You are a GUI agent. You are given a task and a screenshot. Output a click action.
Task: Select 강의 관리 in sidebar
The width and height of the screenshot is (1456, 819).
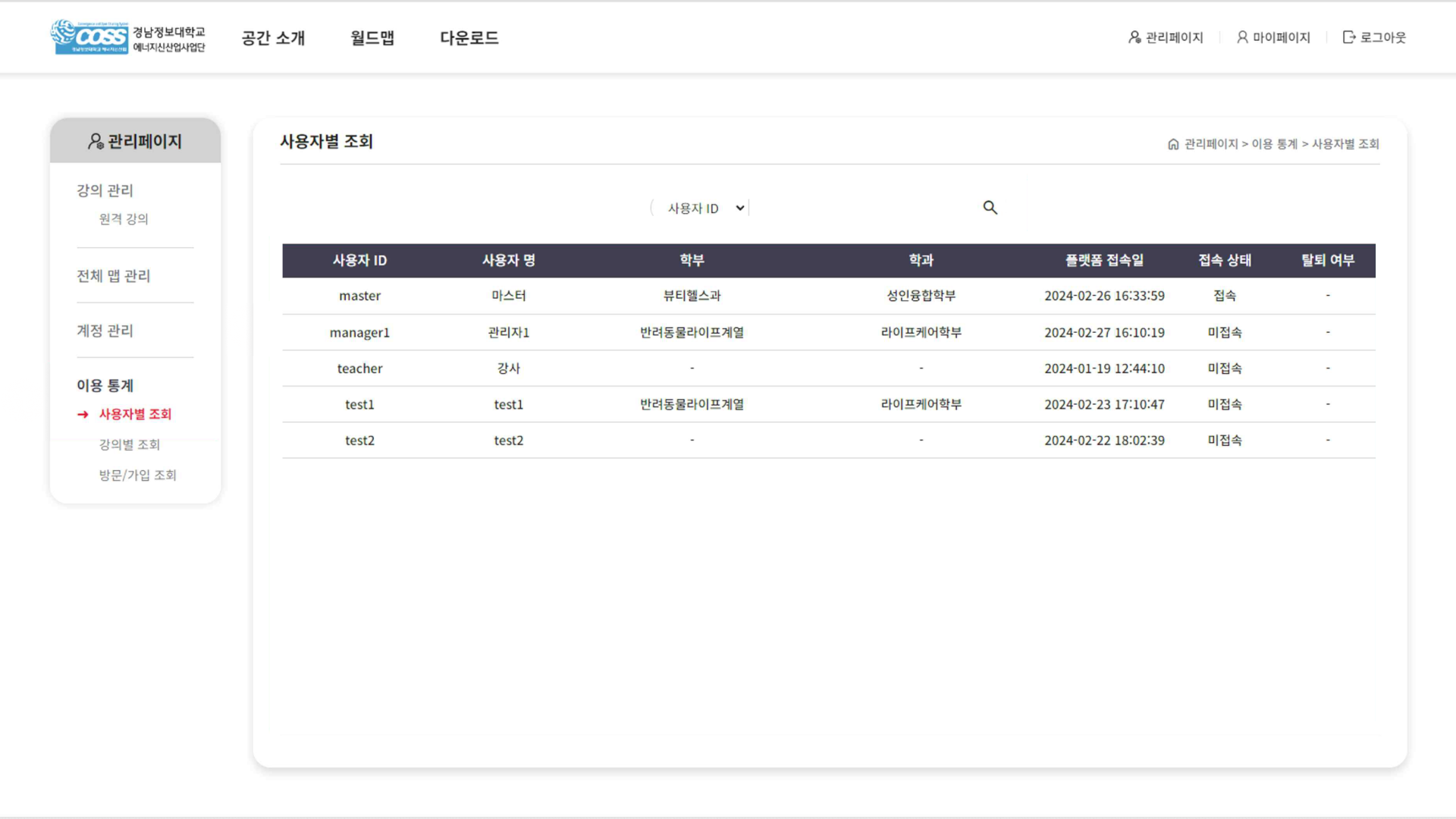(x=105, y=190)
